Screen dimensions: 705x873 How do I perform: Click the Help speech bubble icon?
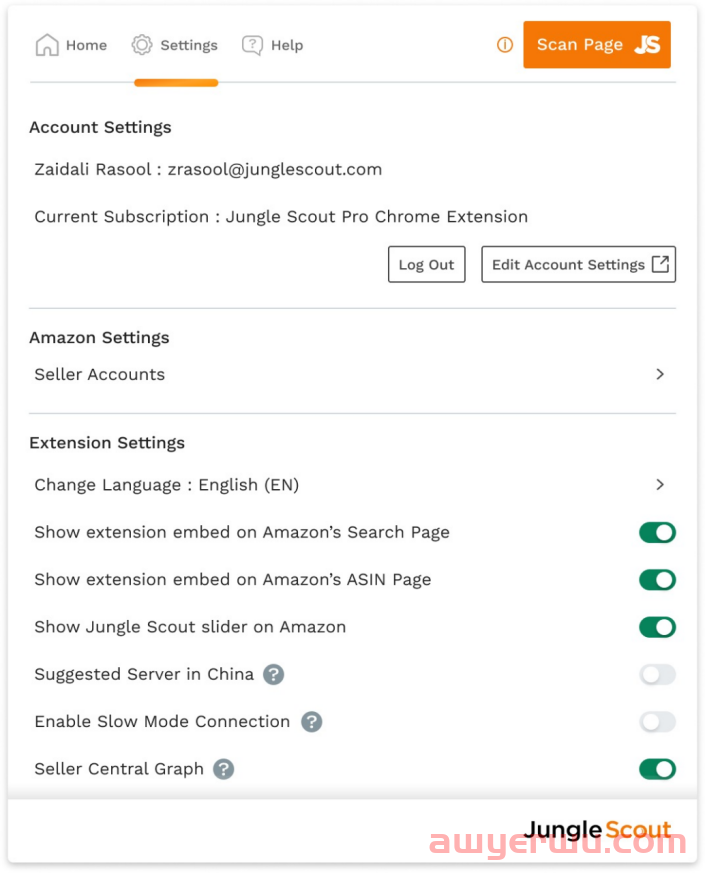coord(252,45)
